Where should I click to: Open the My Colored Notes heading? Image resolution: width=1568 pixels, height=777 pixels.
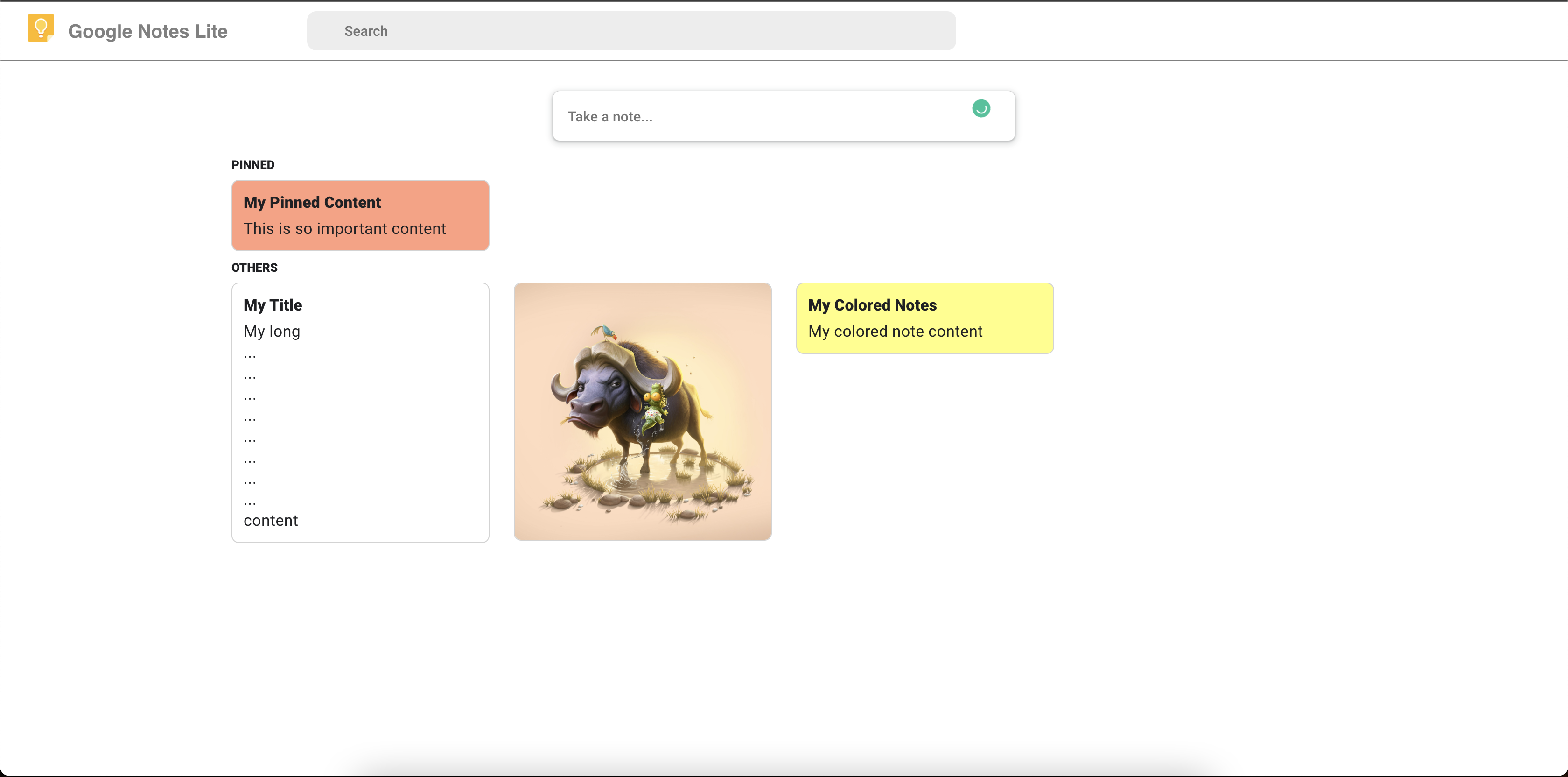[x=872, y=305]
